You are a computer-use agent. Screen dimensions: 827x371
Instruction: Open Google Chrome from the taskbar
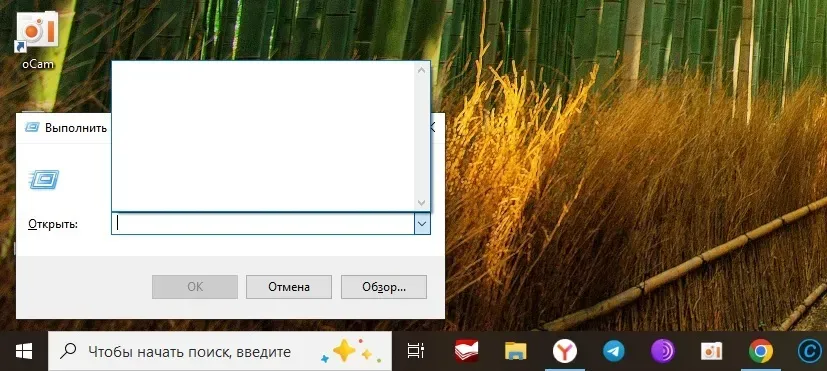point(761,351)
